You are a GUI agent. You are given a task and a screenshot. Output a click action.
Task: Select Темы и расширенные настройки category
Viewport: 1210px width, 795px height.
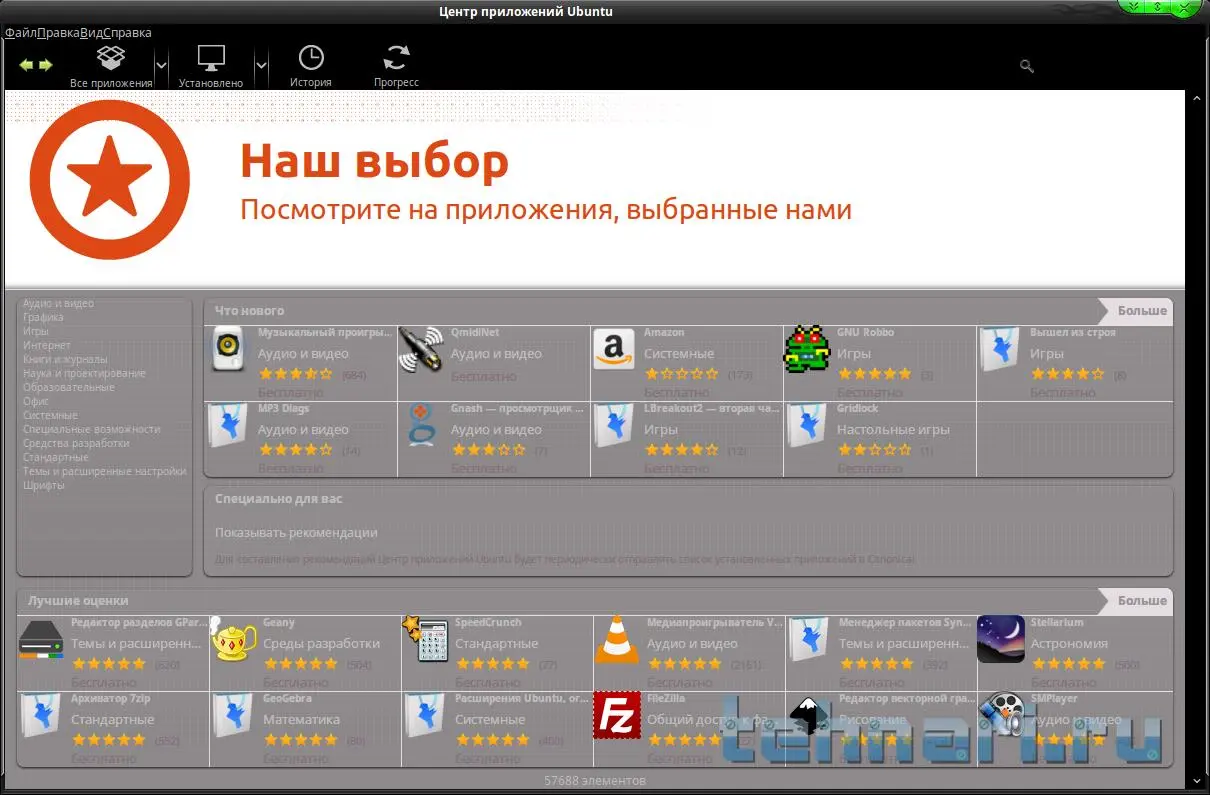tap(105, 471)
